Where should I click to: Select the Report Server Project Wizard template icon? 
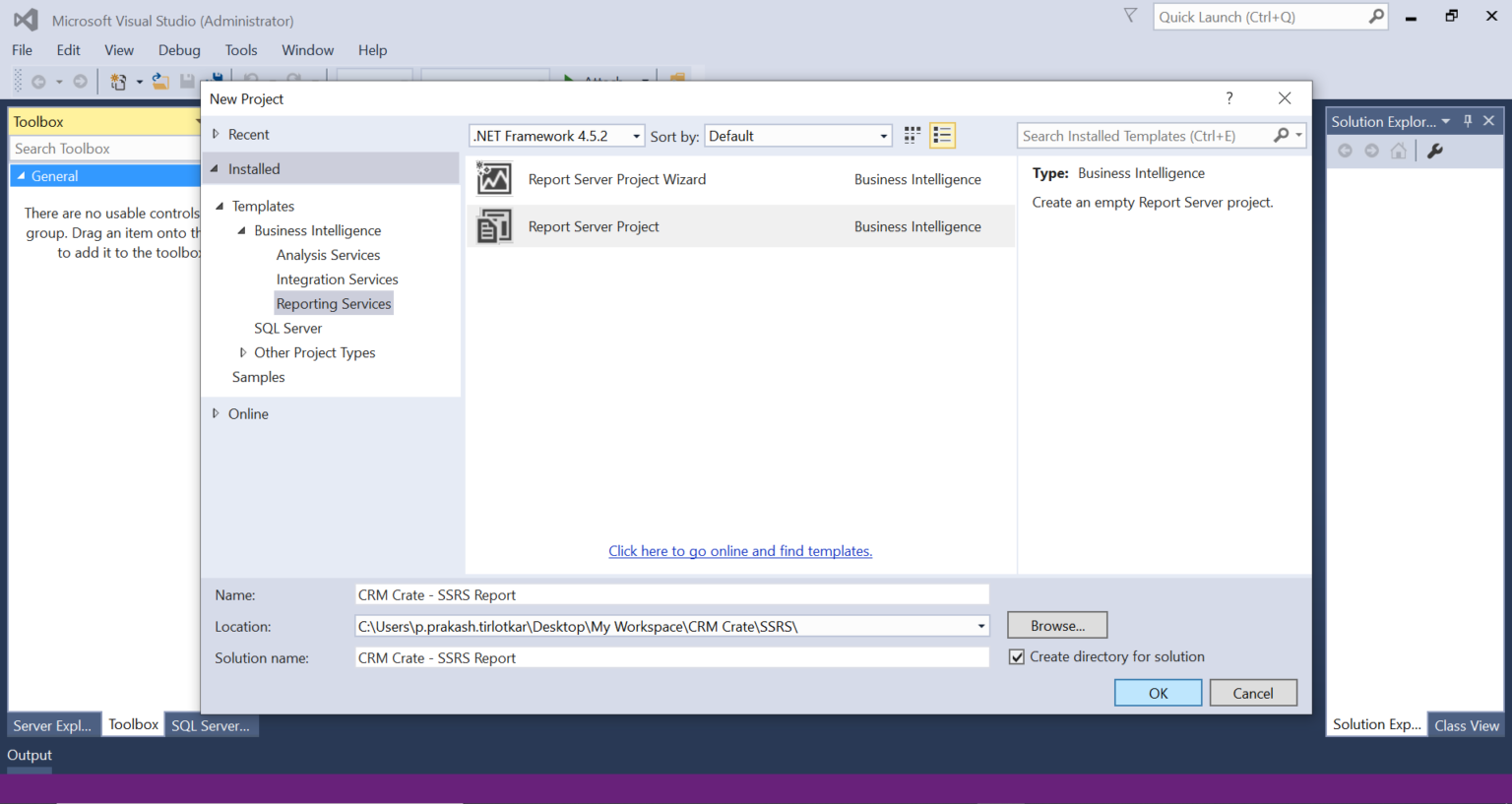[x=494, y=179]
